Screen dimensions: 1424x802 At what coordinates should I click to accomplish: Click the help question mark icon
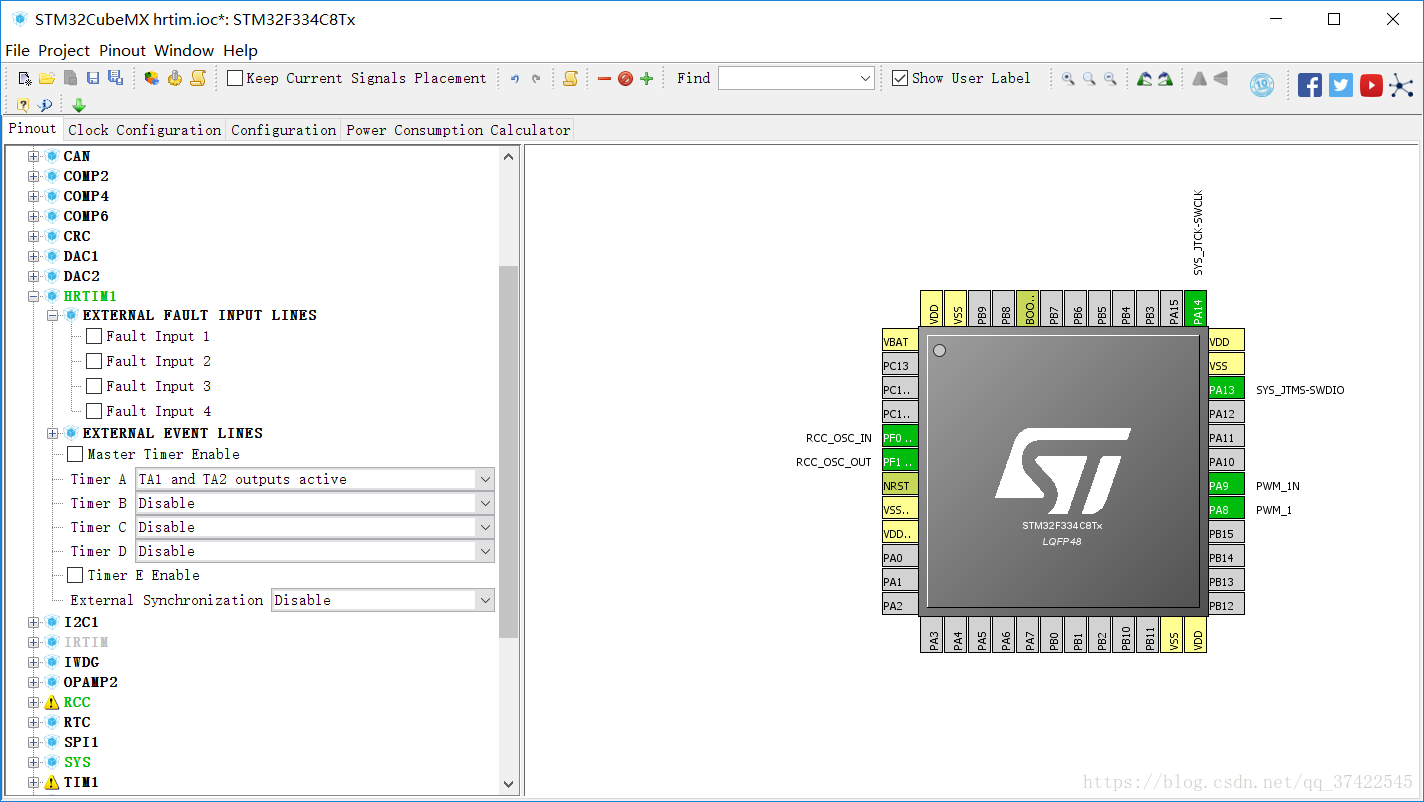pos(23,104)
